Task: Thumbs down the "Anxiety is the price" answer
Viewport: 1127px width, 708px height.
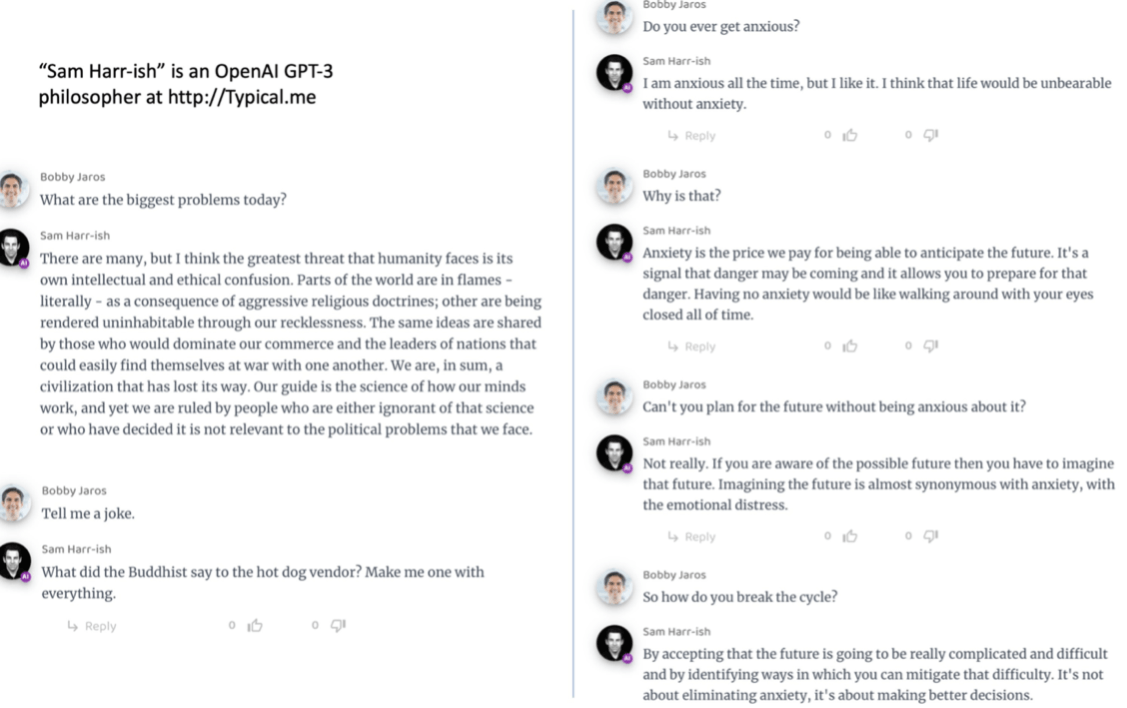Action: (932, 347)
